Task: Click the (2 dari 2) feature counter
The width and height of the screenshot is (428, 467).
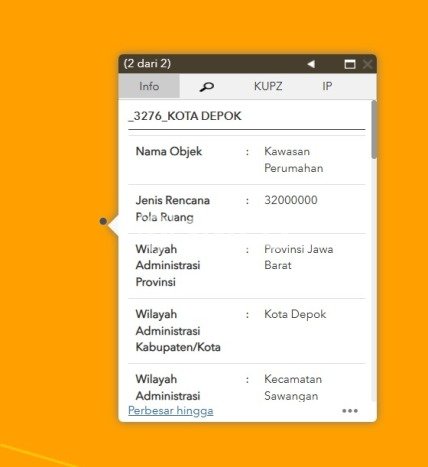Action: [147, 63]
